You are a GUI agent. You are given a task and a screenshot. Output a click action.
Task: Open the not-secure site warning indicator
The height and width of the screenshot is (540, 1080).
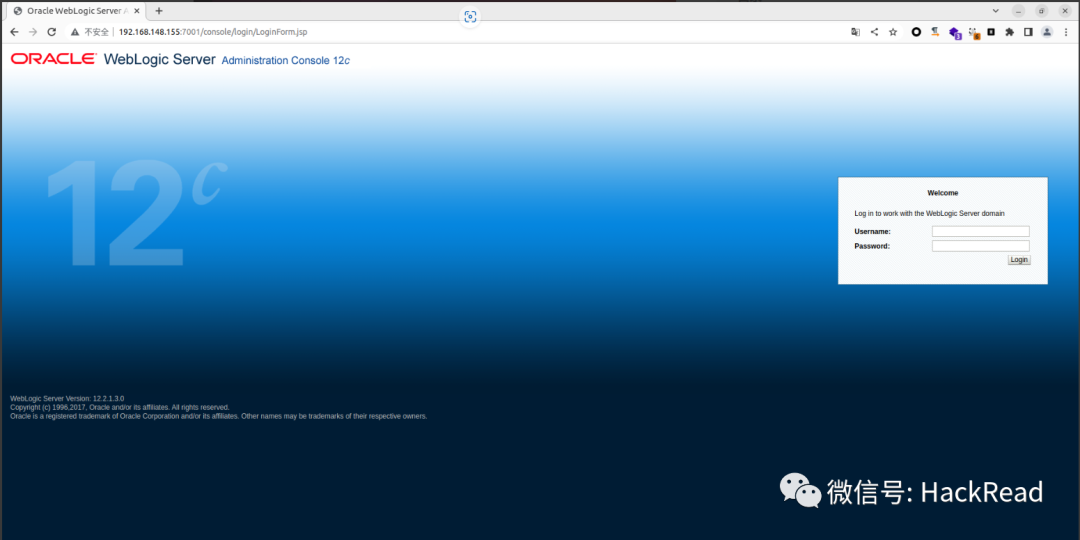click(x=90, y=32)
